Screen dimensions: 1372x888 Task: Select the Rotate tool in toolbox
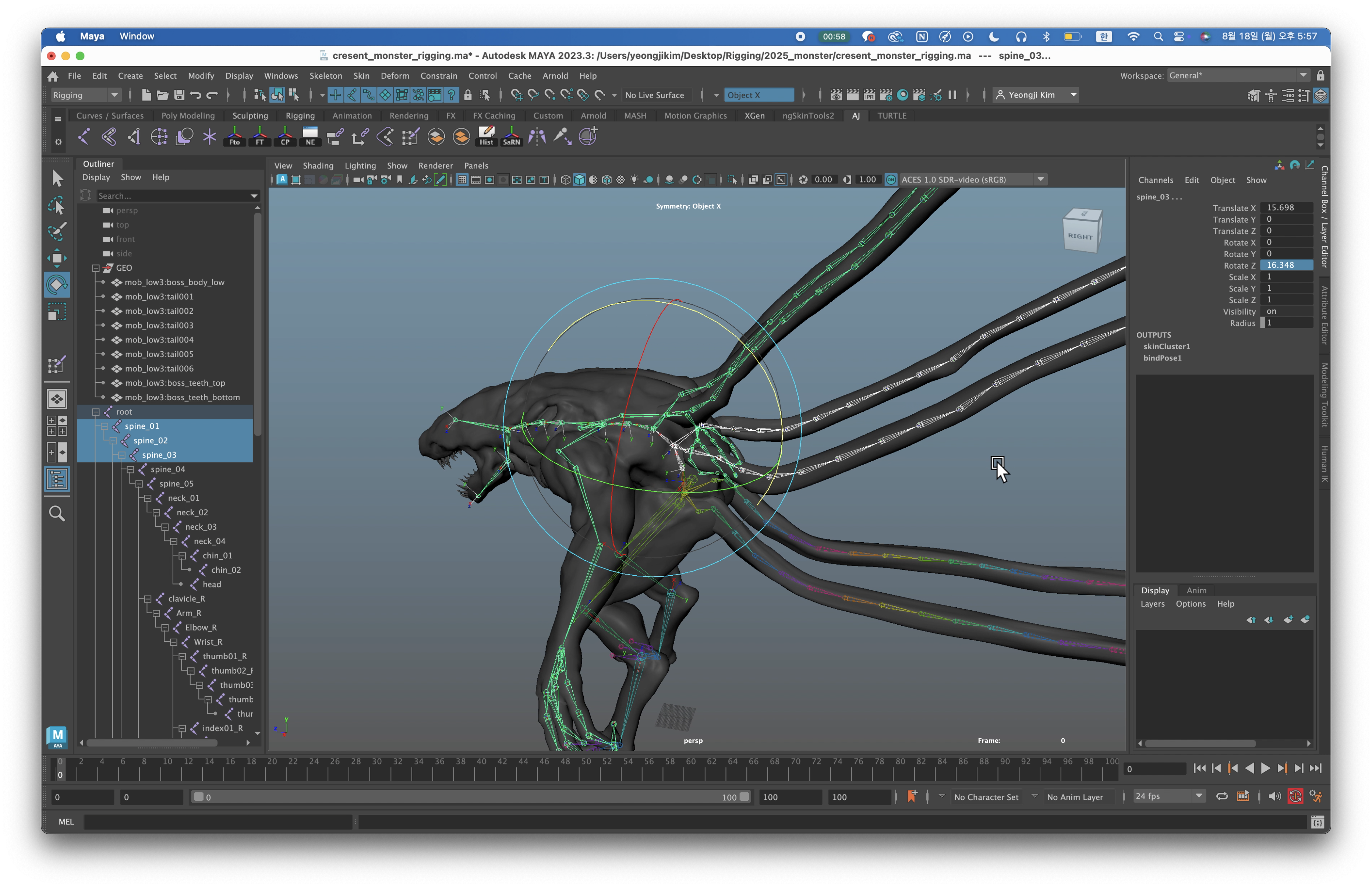[x=57, y=284]
